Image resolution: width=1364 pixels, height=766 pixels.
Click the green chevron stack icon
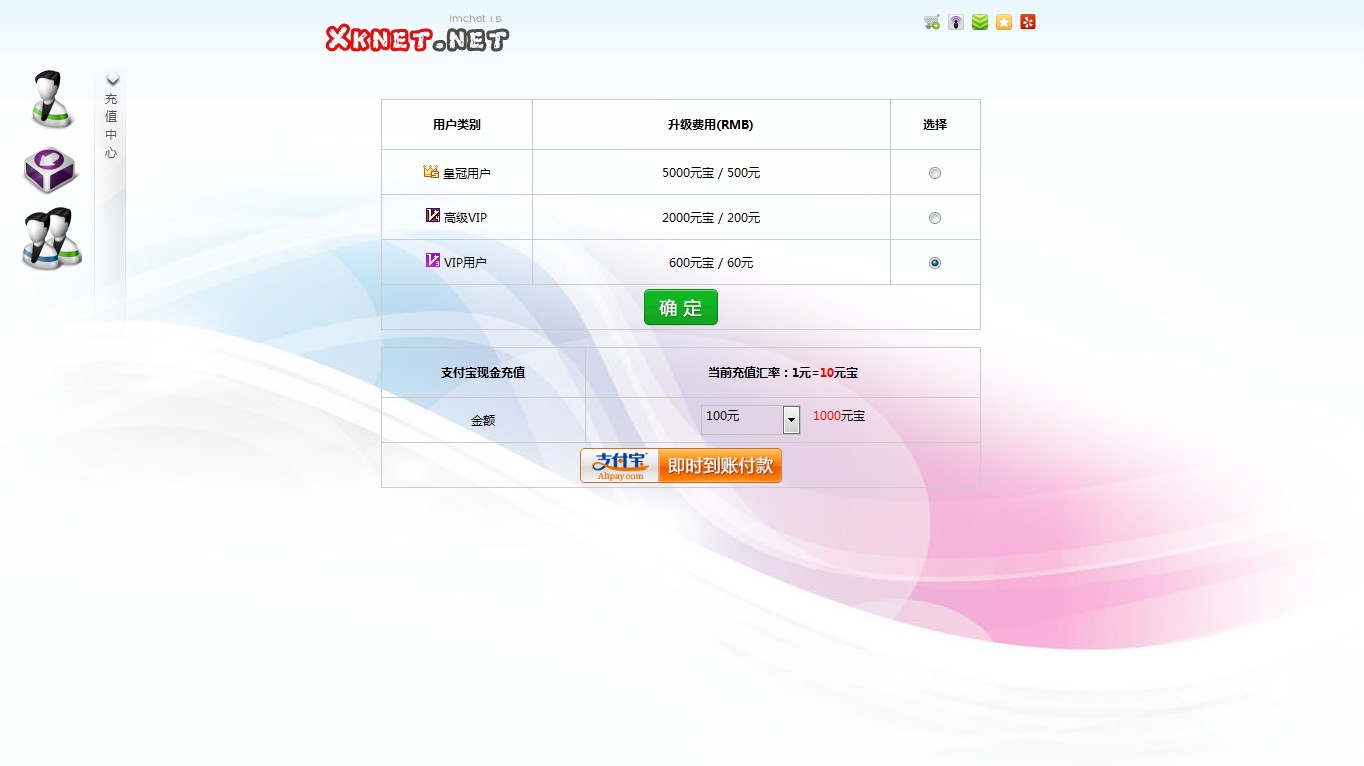[980, 22]
